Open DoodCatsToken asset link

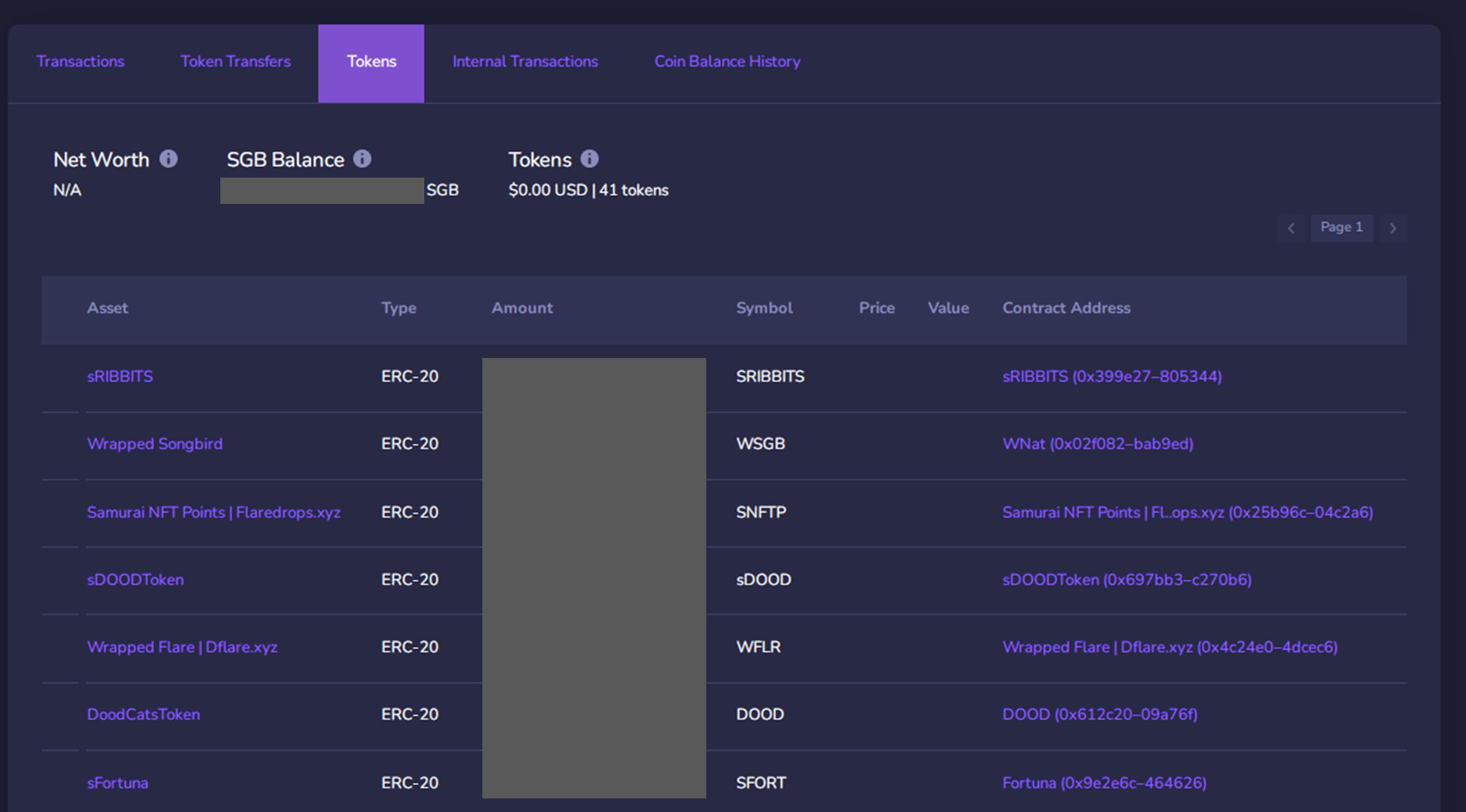click(x=143, y=714)
